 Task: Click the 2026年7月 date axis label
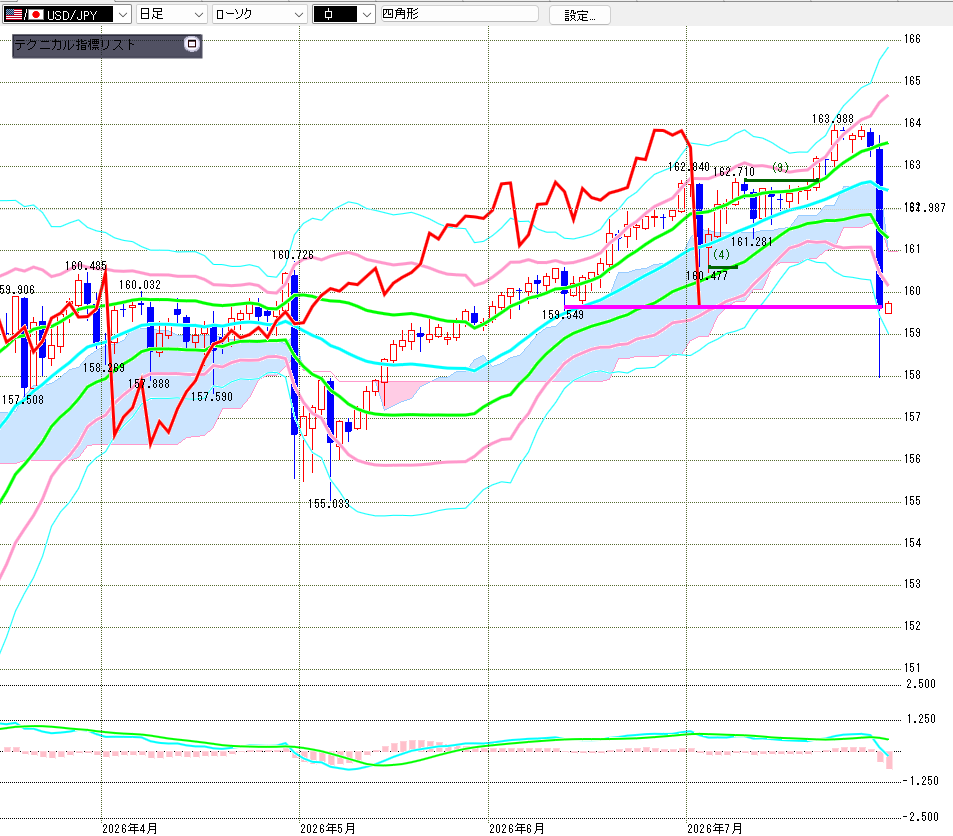coord(715,828)
